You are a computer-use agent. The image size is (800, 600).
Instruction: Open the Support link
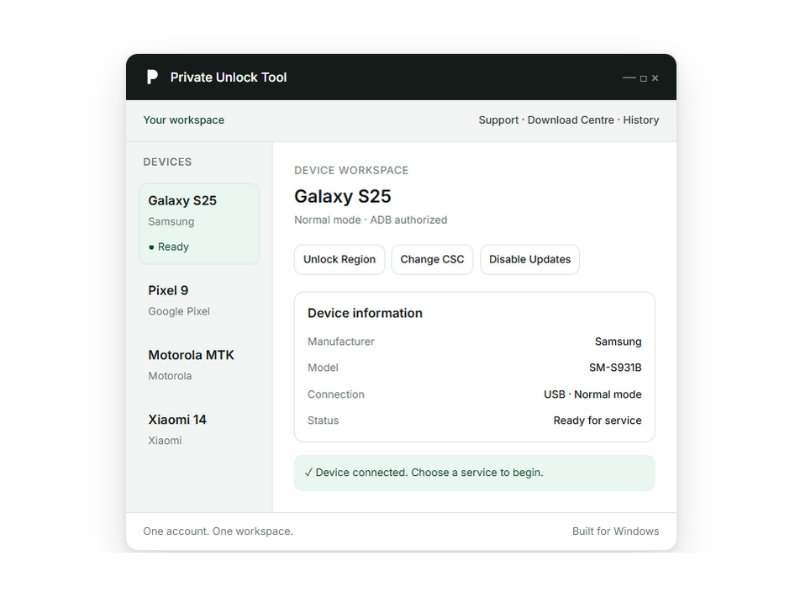click(498, 120)
